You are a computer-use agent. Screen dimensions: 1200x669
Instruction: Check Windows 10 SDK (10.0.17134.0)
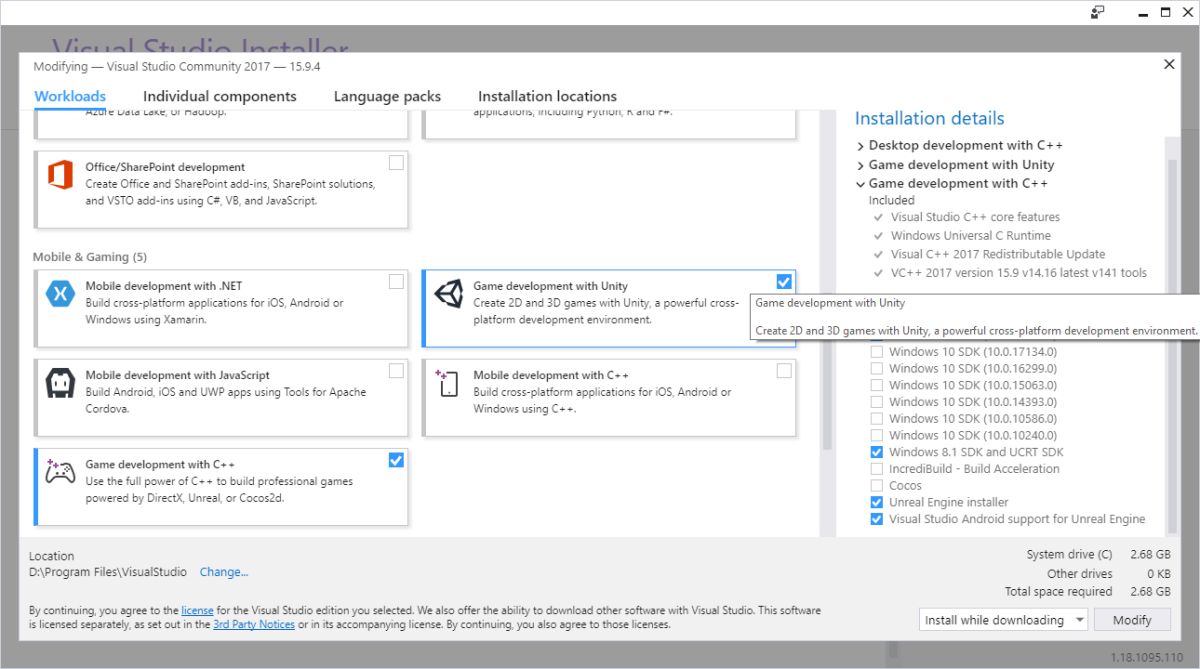pyautogui.click(x=877, y=352)
